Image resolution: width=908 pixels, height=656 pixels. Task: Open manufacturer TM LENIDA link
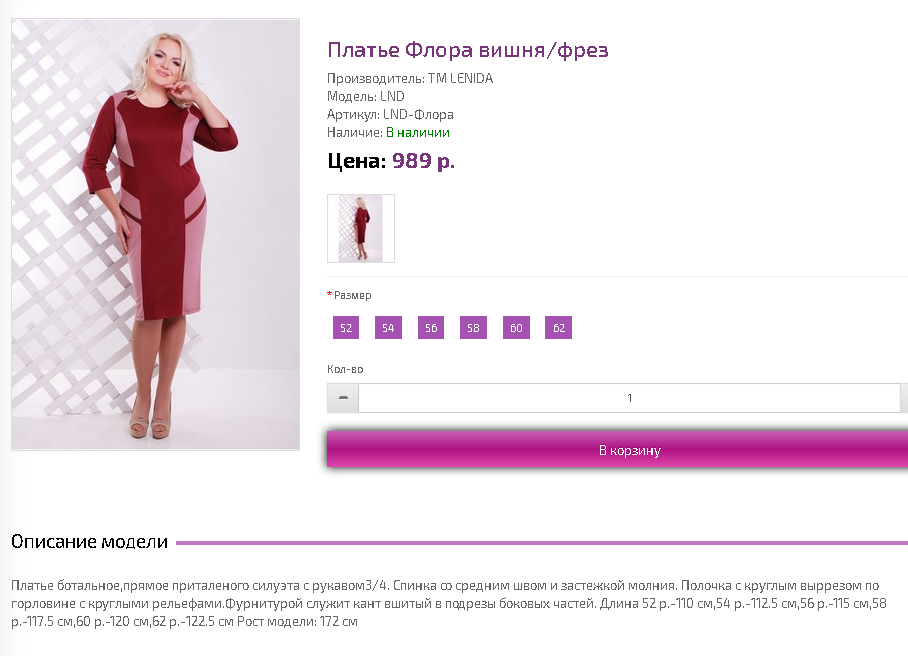460,78
